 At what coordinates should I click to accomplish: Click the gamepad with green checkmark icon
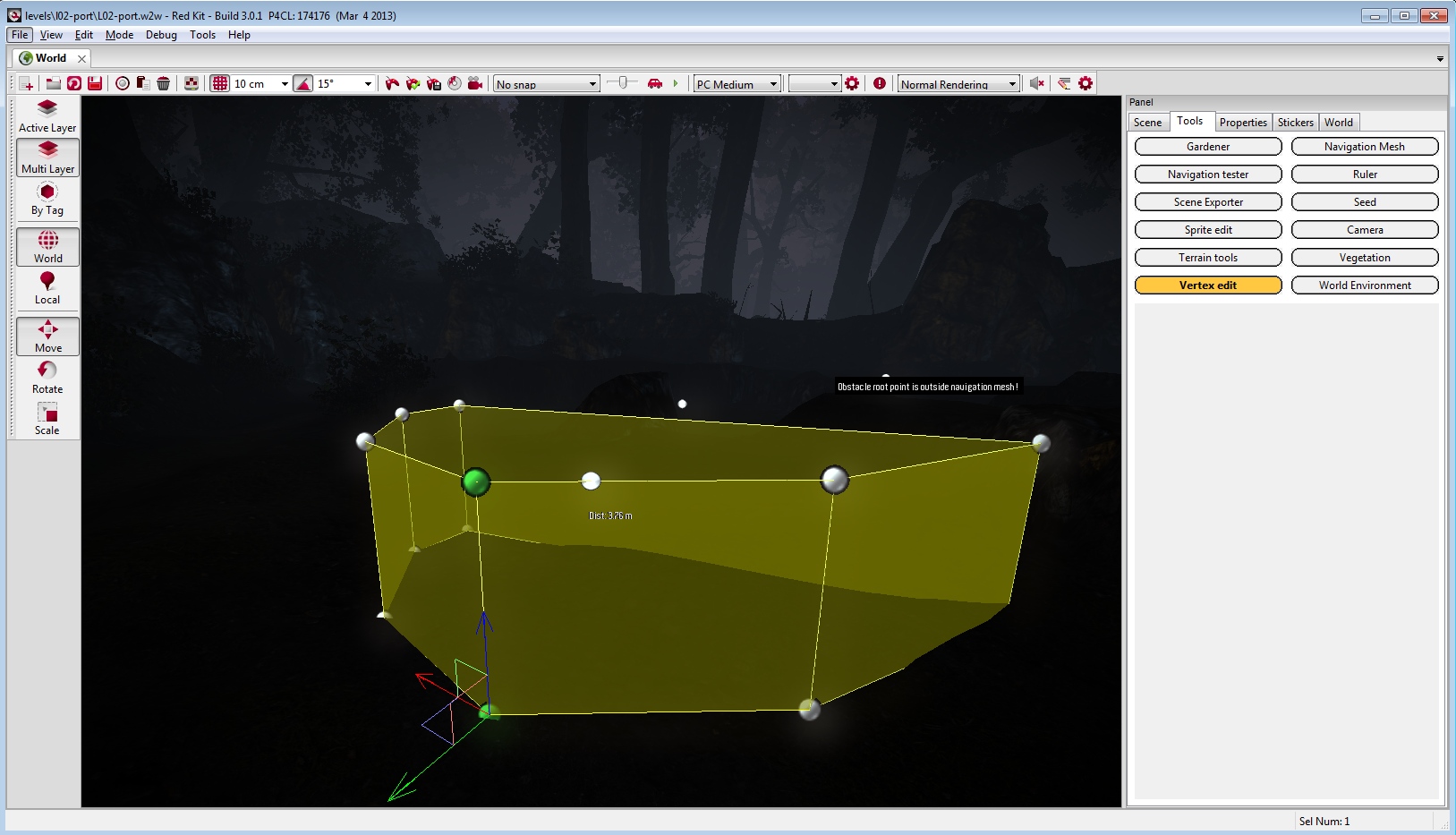(x=413, y=83)
